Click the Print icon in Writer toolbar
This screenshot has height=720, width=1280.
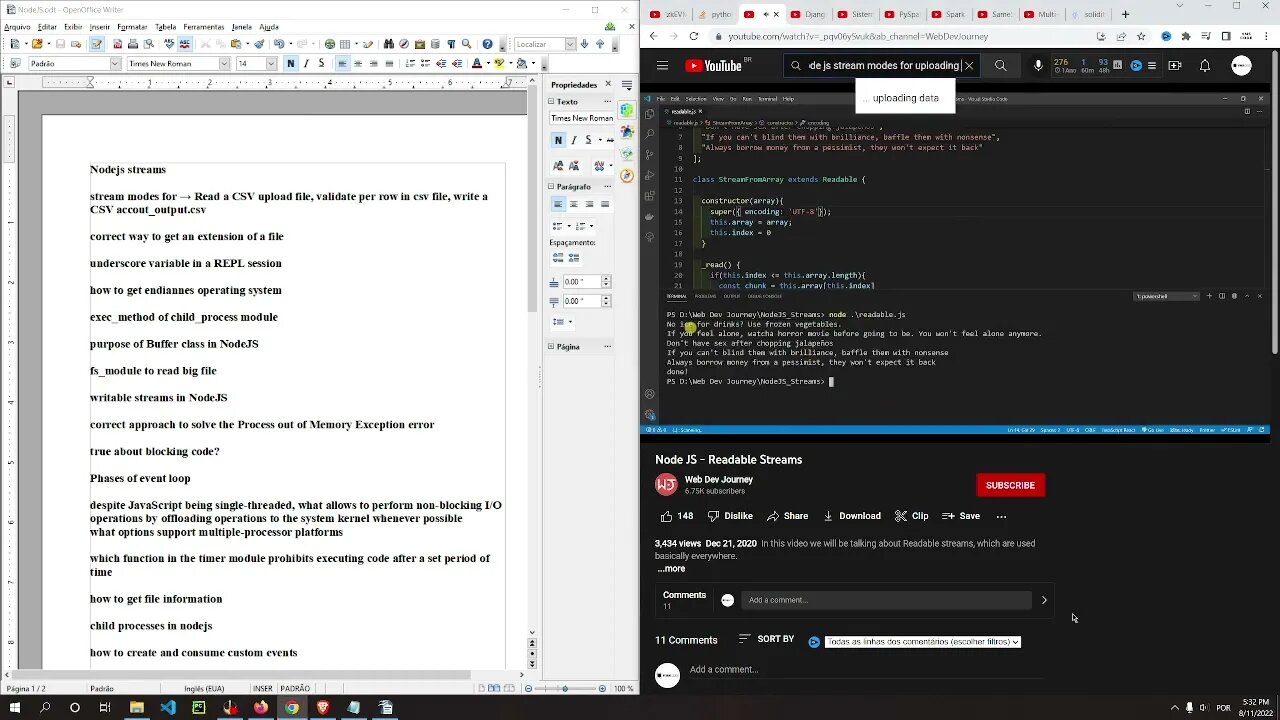click(x=132, y=44)
